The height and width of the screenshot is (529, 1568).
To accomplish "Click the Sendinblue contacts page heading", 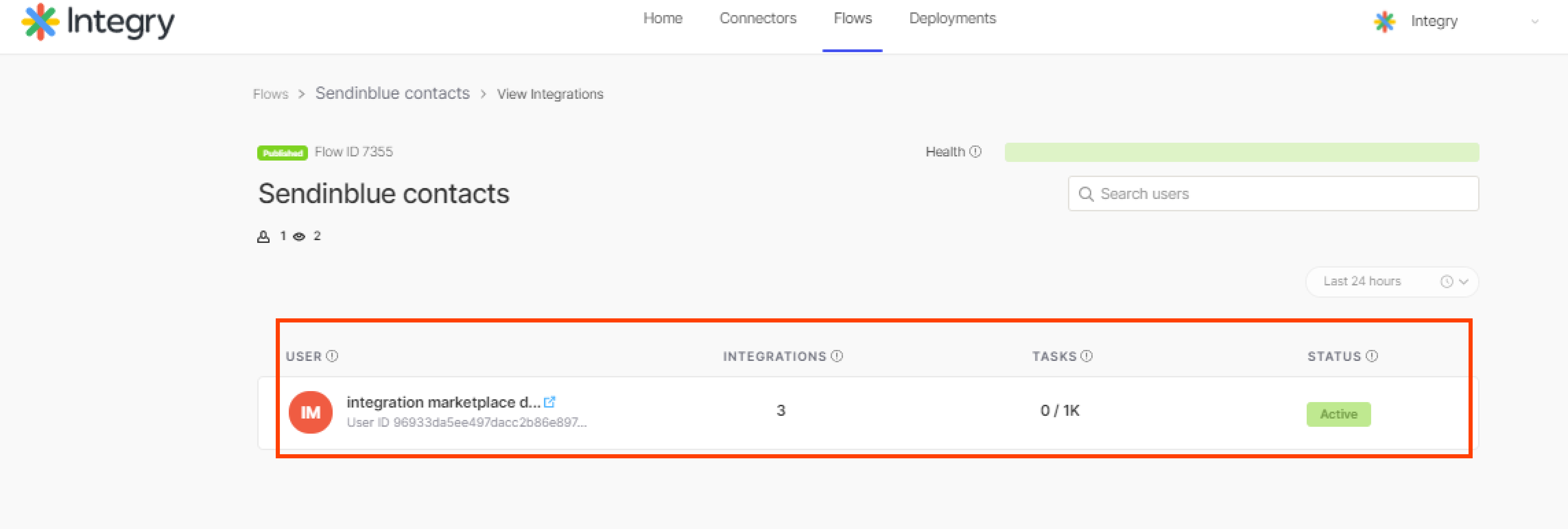I will click(x=383, y=193).
